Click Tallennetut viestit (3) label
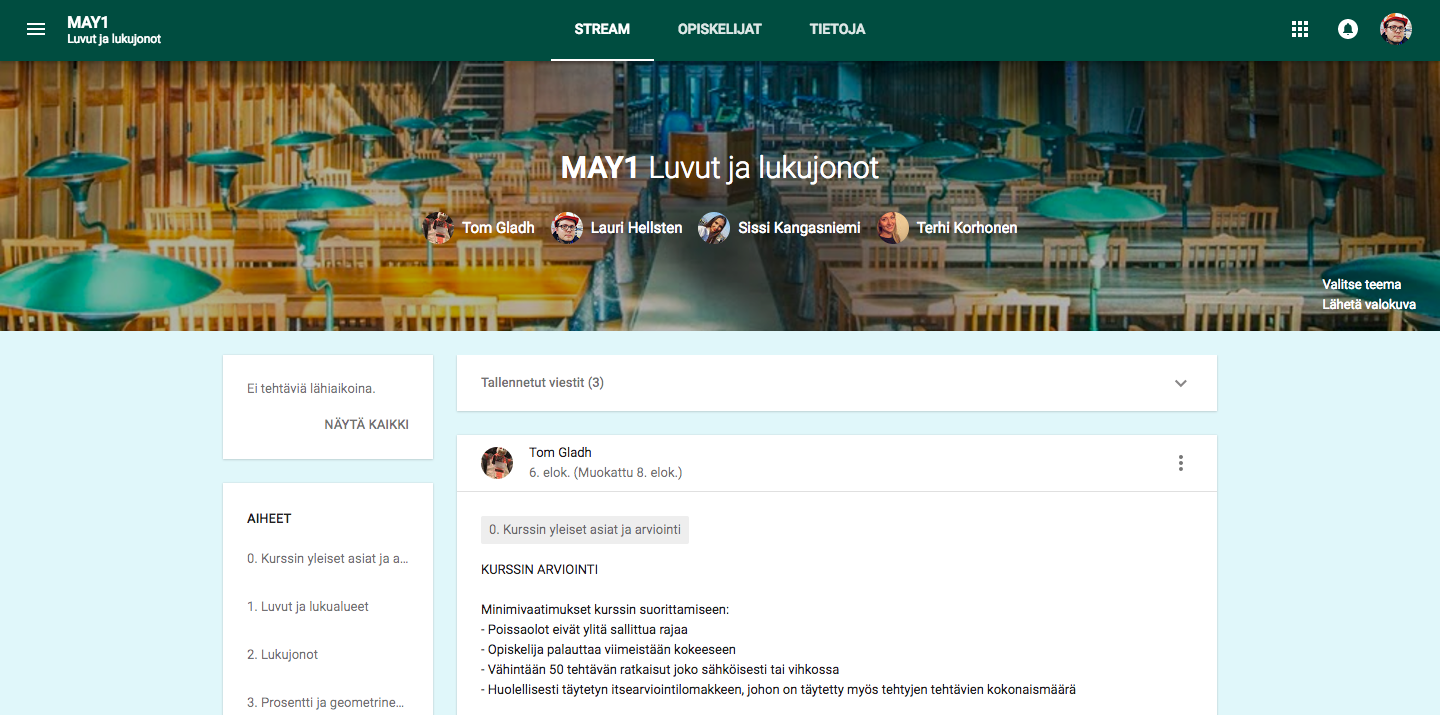Screen dimensions: 1440x715 (542, 383)
